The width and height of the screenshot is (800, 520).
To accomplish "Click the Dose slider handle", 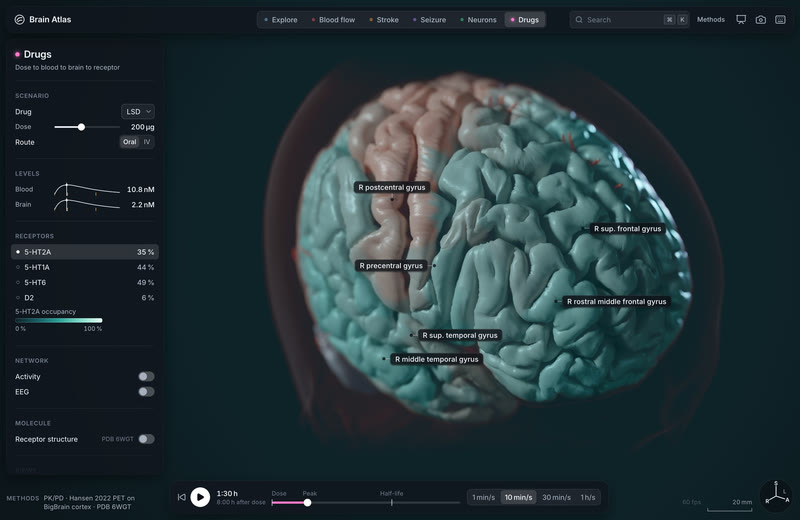I will [x=81, y=127].
